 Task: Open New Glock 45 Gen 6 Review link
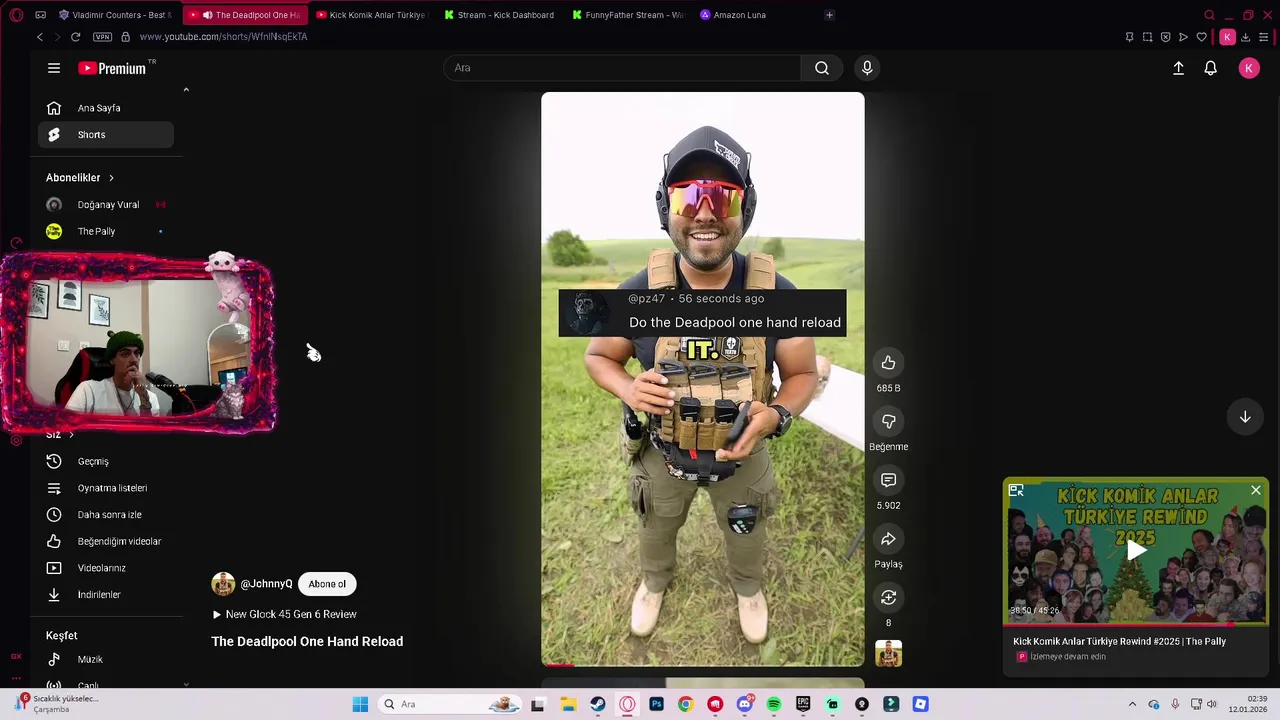[x=284, y=614]
